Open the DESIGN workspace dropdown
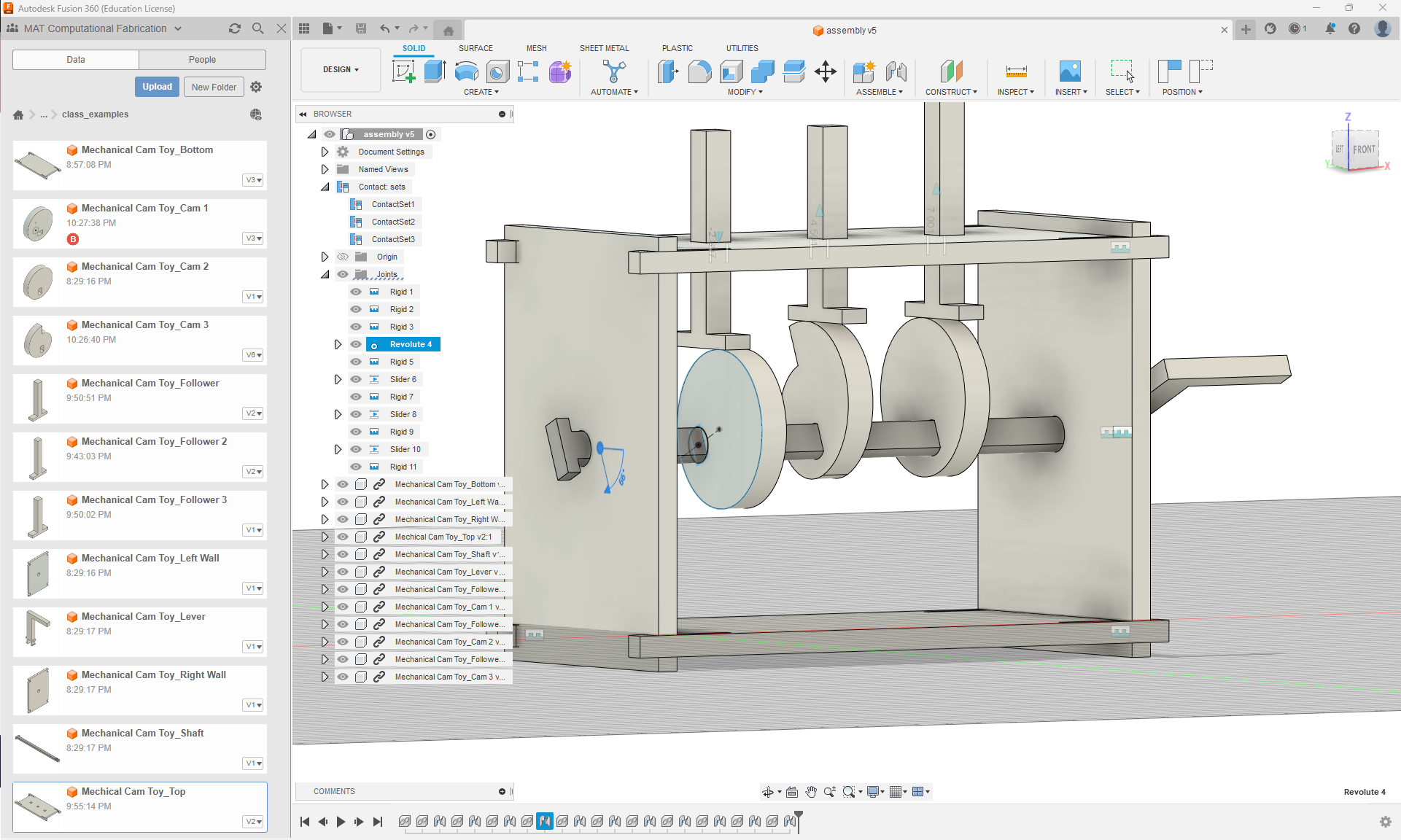The height and width of the screenshot is (840, 1401). (x=341, y=69)
